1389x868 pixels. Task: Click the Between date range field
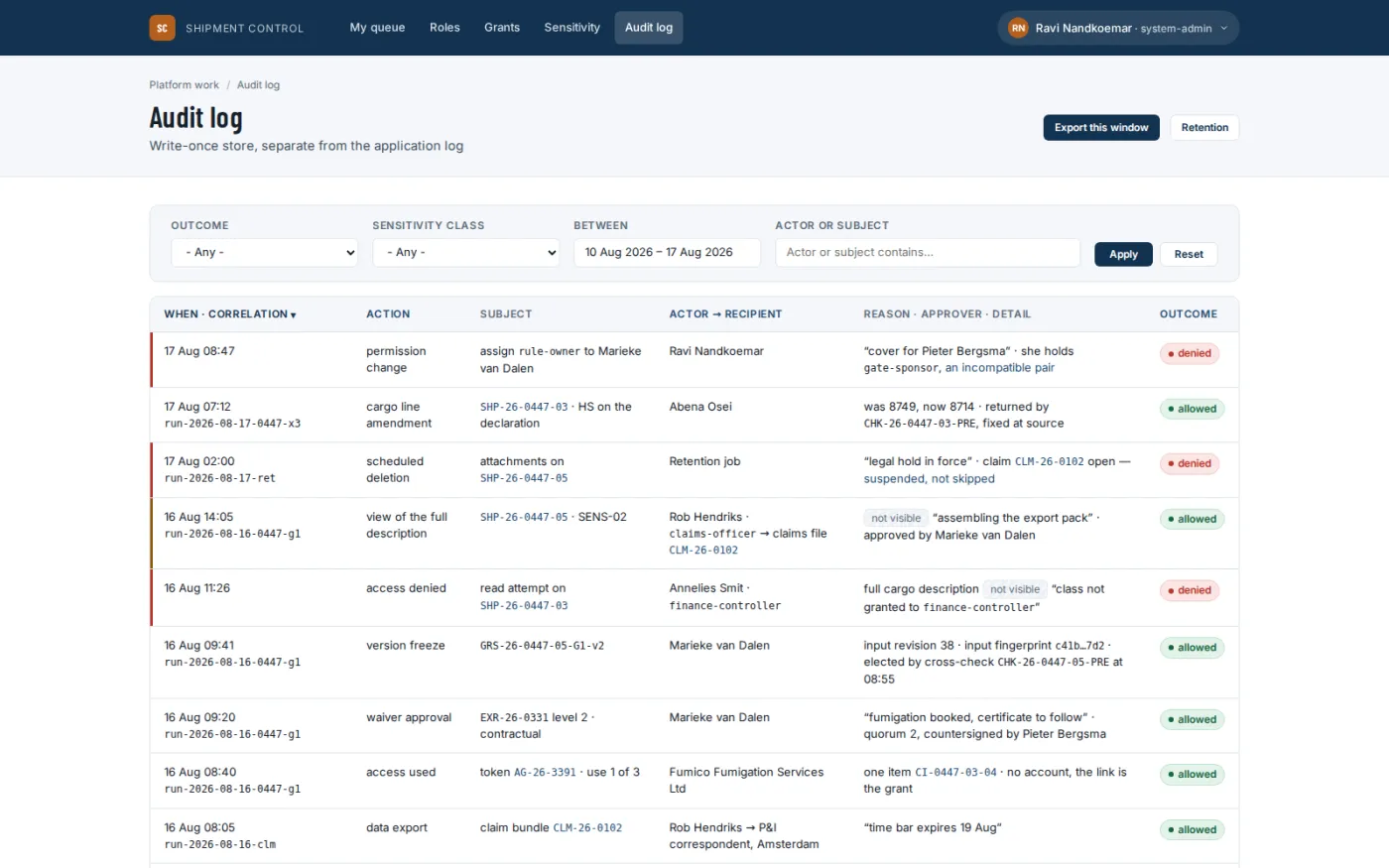667,253
